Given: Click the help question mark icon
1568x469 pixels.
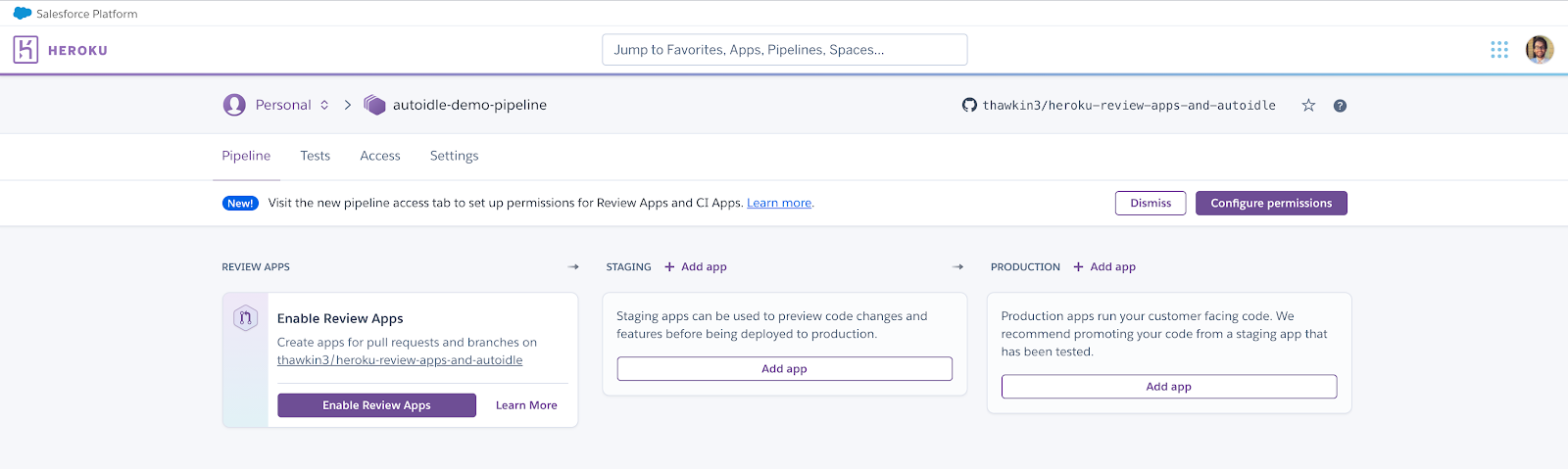Looking at the screenshot, I should (x=1340, y=106).
